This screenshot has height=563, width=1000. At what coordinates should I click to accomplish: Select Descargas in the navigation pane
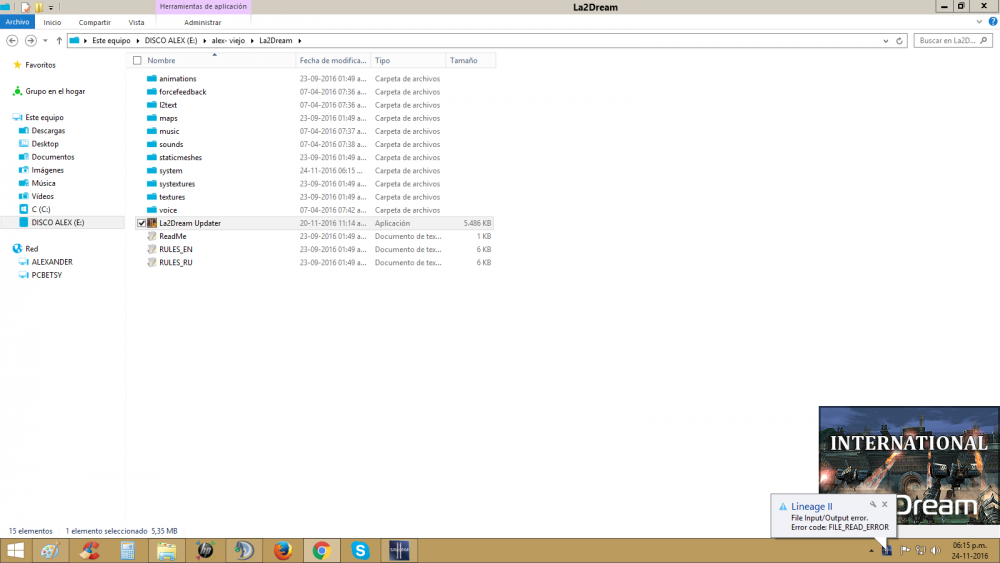(48, 130)
